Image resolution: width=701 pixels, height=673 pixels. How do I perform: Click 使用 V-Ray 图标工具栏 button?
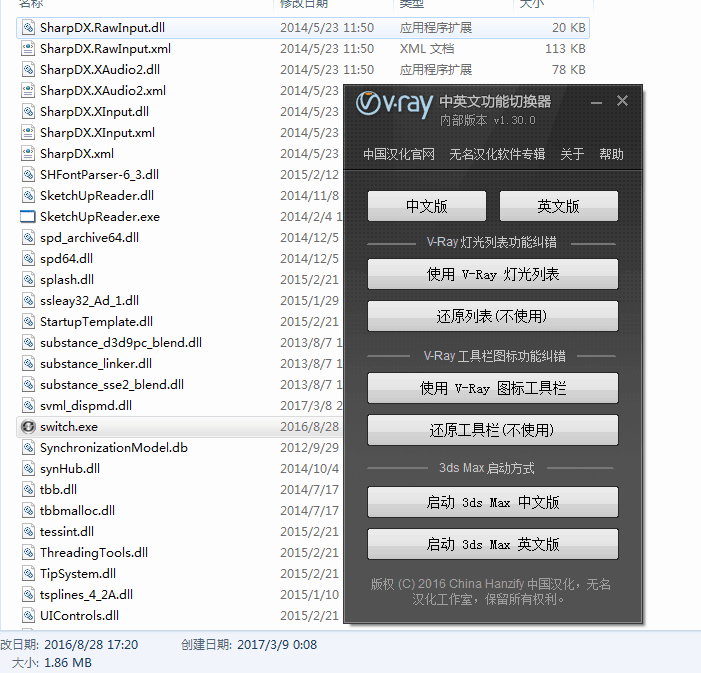pos(493,388)
